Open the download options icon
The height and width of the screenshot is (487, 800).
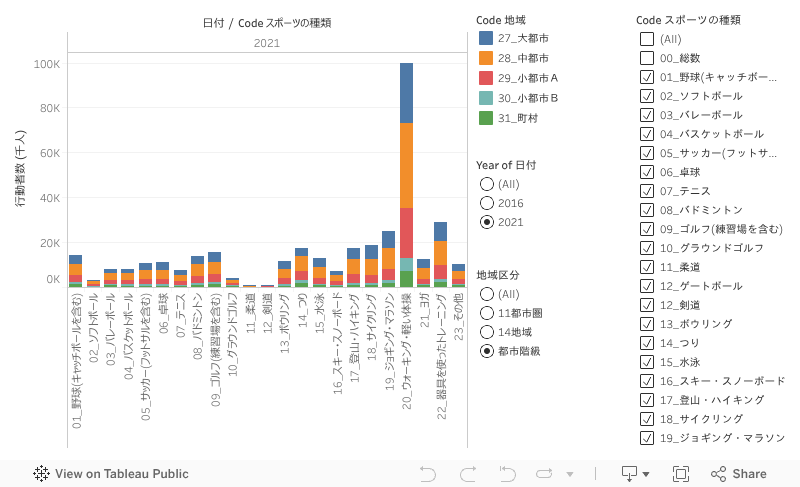pyautogui.click(x=629, y=474)
